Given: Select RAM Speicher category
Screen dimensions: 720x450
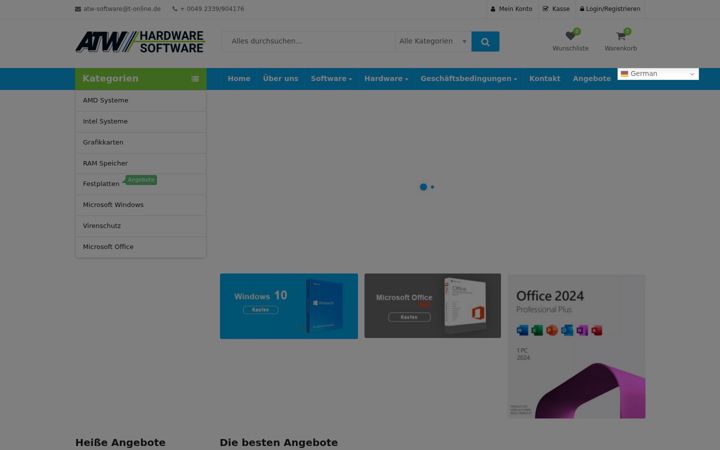Looking at the screenshot, I should (141, 163).
